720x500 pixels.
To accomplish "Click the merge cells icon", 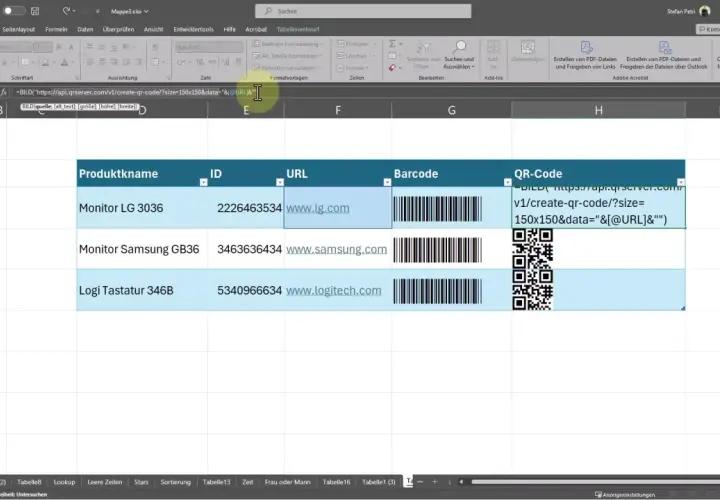I will 155,62.
